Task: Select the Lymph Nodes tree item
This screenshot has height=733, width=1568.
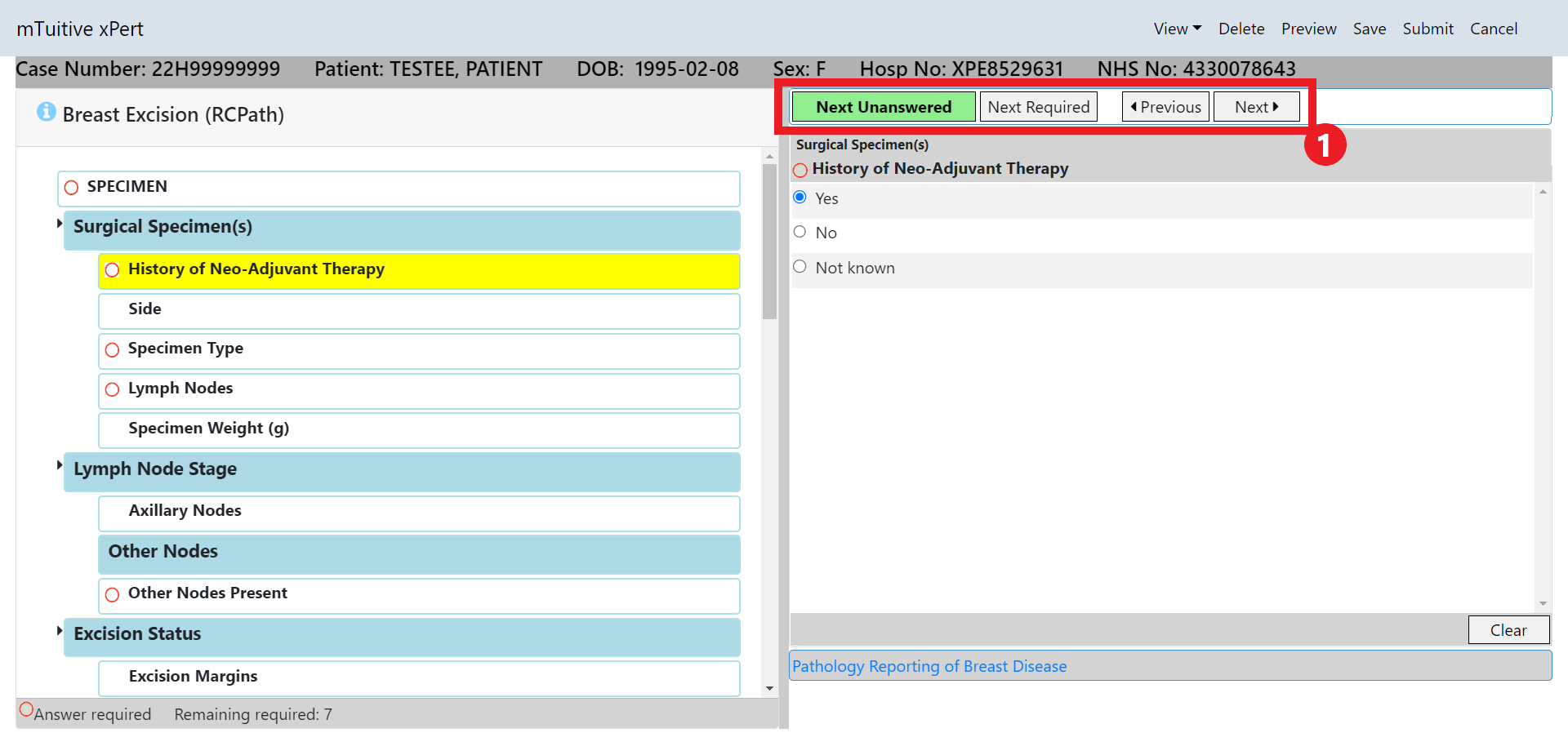Action: pos(419,391)
